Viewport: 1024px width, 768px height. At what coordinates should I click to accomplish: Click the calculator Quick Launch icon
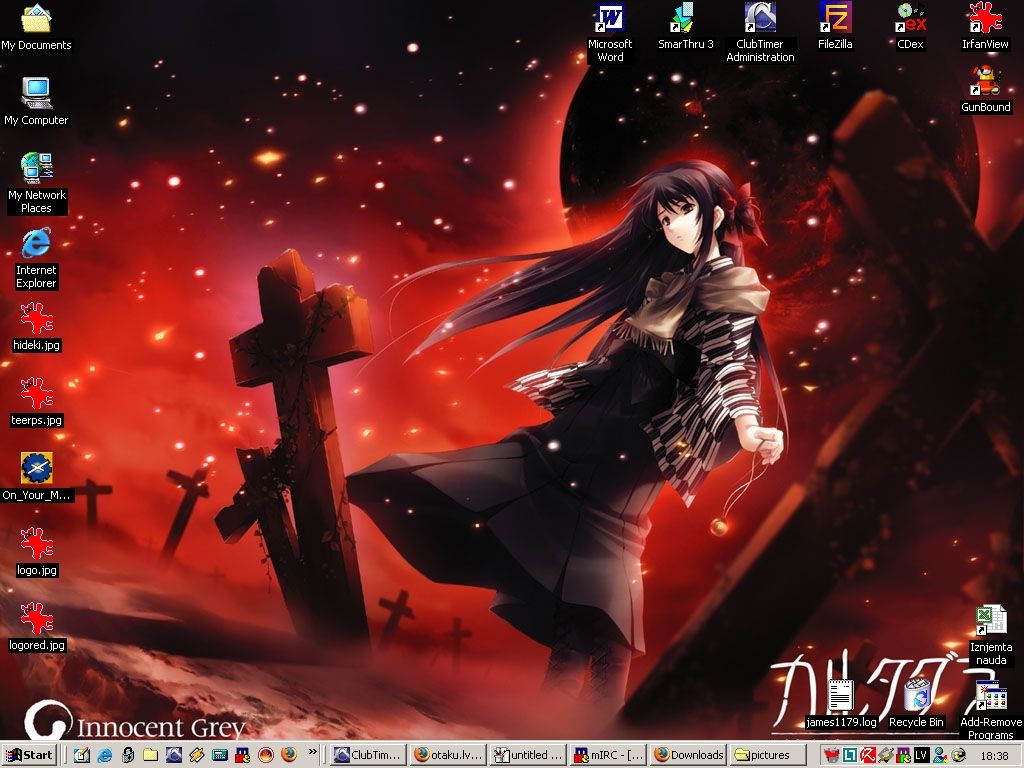tap(220, 756)
